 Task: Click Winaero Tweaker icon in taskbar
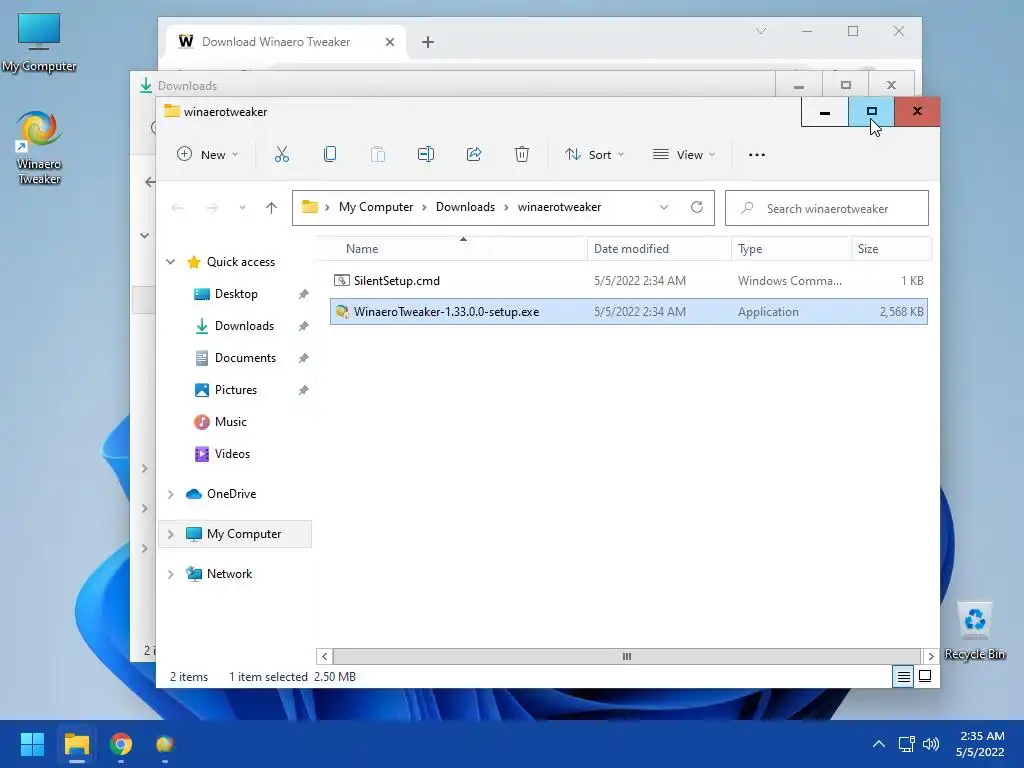[165, 744]
